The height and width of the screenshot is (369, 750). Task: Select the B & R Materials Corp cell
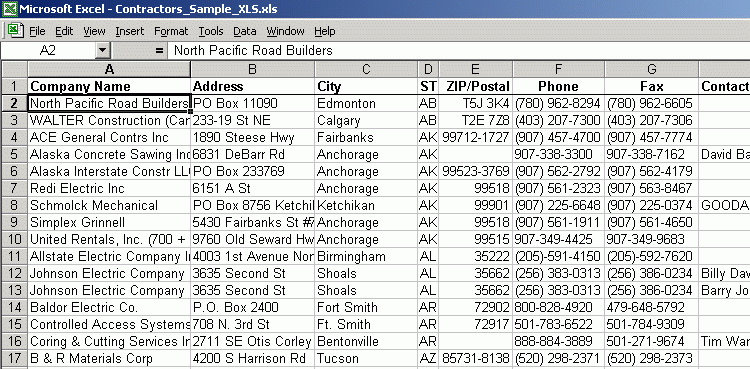coord(109,358)
